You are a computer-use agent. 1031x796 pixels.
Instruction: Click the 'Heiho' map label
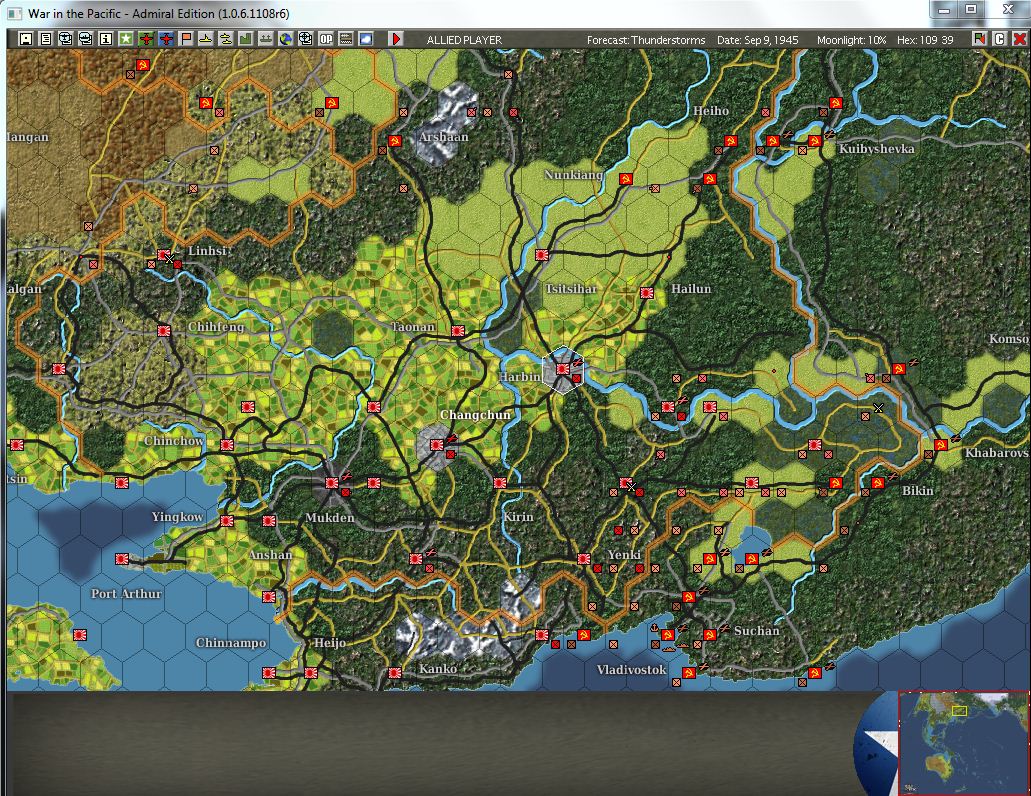711,110
